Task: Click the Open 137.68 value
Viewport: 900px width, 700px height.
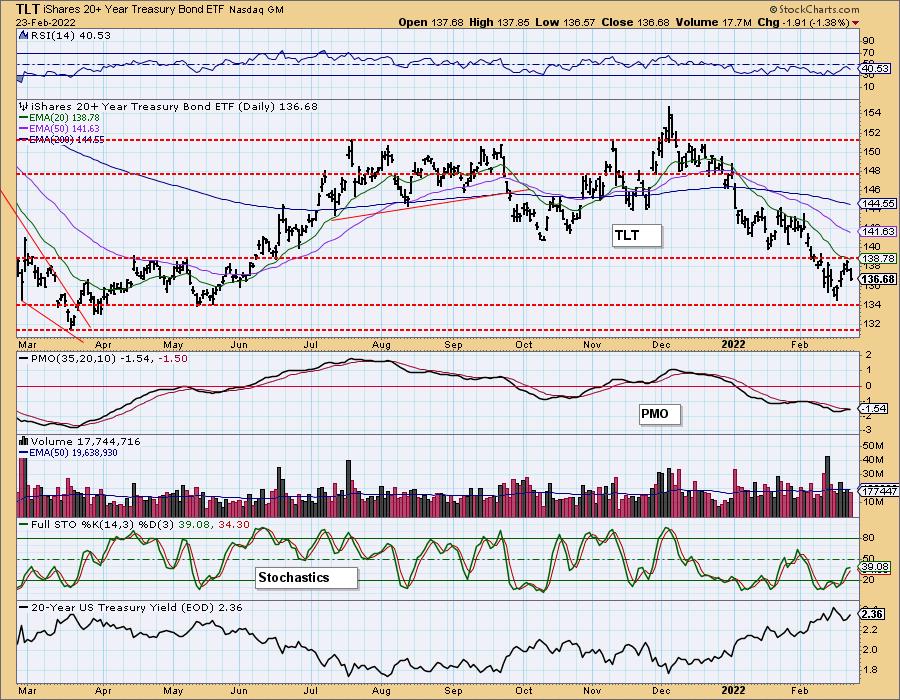Action: (431, 22)
